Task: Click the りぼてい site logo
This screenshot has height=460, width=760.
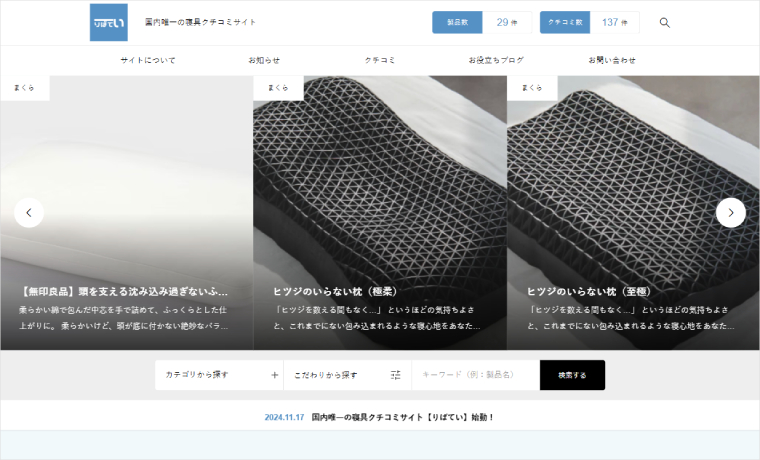Action: pyautogui.click(x=108, y=22)
